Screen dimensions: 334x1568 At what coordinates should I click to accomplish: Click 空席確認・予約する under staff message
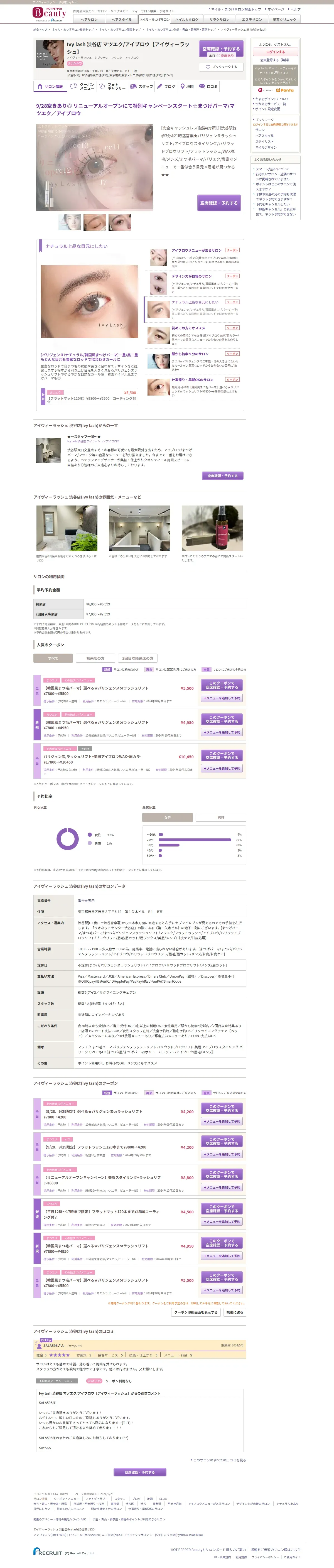coord(222,475)
